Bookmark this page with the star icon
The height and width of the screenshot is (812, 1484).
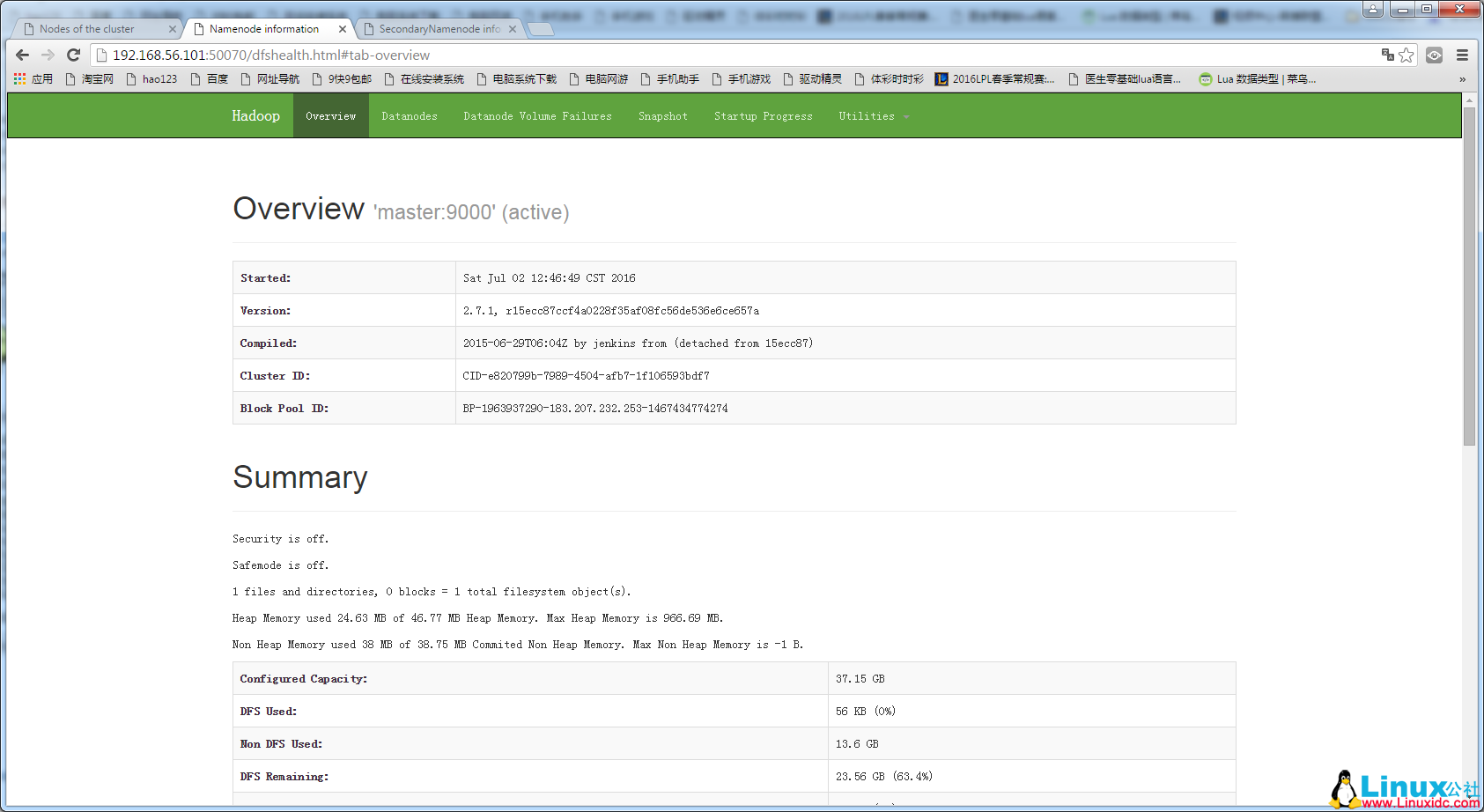coord(1404,55)
